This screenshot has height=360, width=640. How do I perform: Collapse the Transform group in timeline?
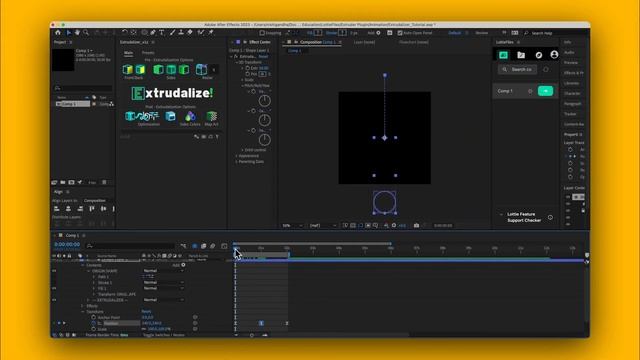click(82, 311)
